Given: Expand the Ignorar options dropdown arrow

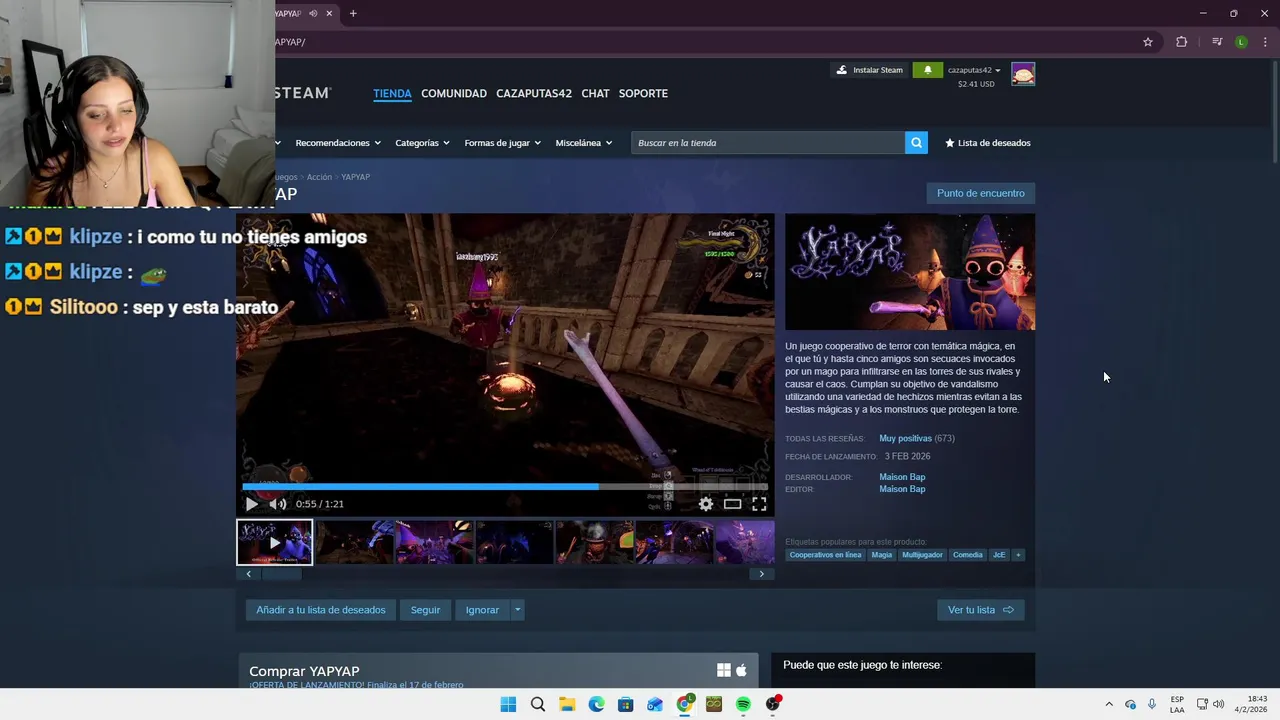Looking at the screenshot, I should pos(517,610).
